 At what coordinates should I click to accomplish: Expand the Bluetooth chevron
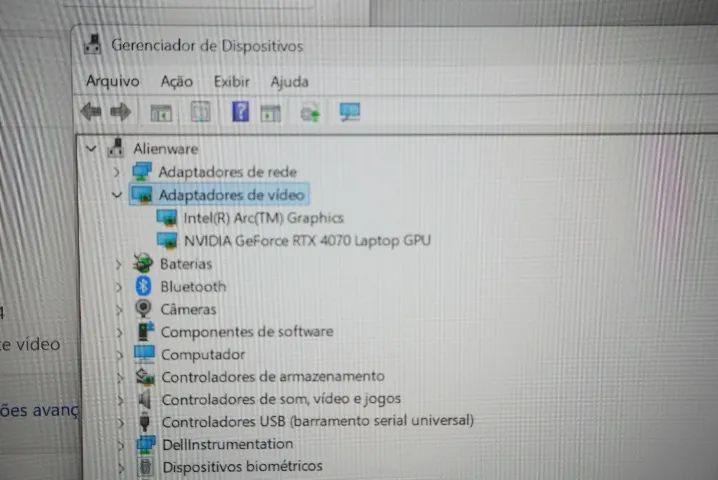click(x=119, y=287)
